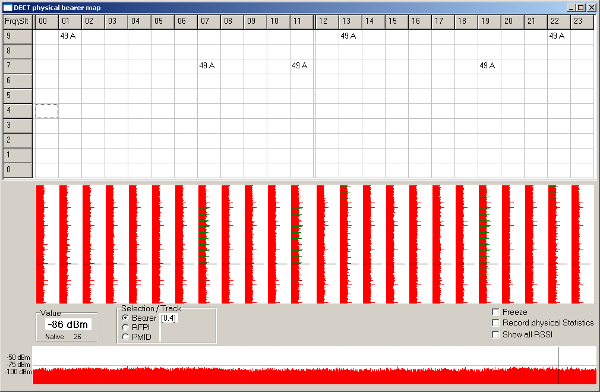This screenshot has height=392, width=600.
Task: Select slot column header 22
Action: click(x=559, y=22)
